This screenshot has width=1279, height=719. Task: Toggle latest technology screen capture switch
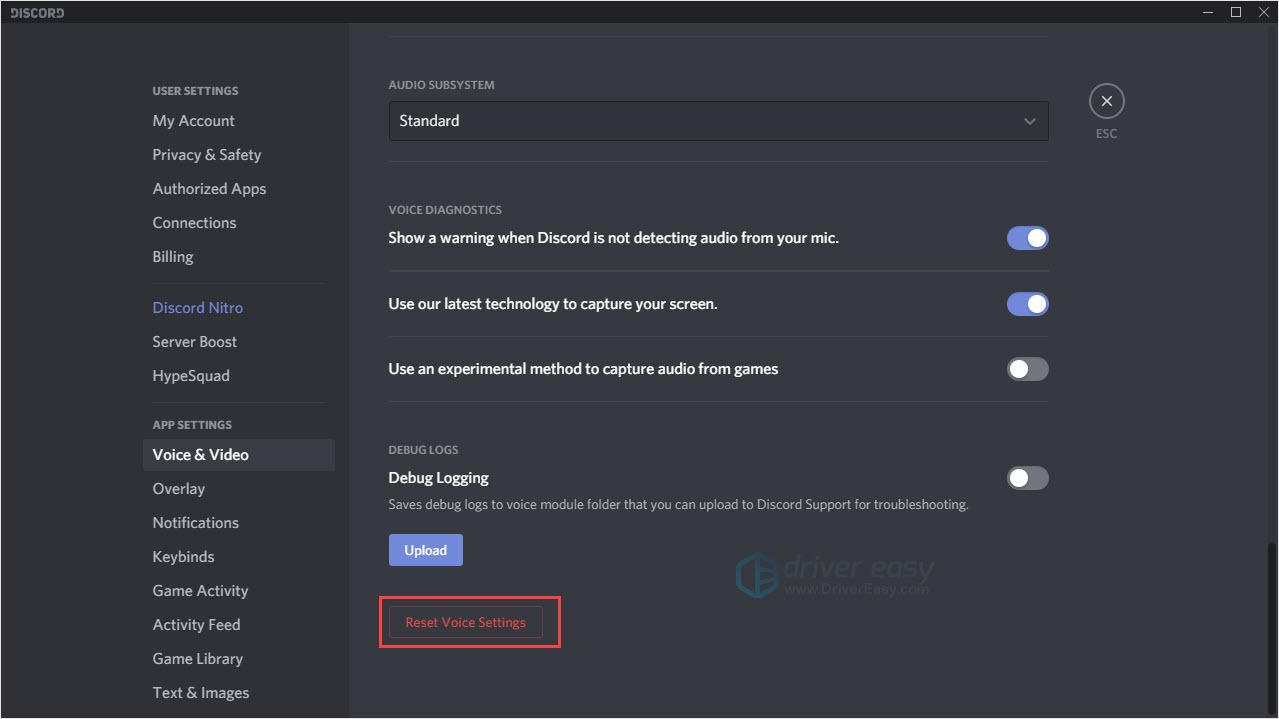1027,304
